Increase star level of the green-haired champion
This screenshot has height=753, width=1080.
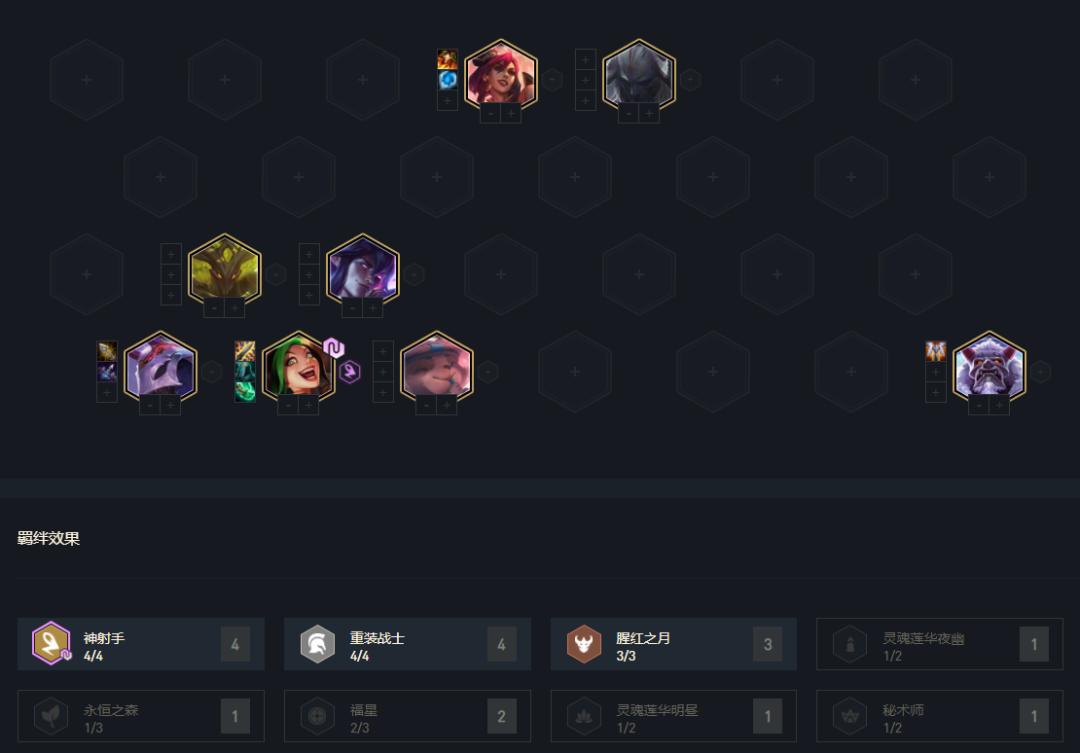[309, 406]
